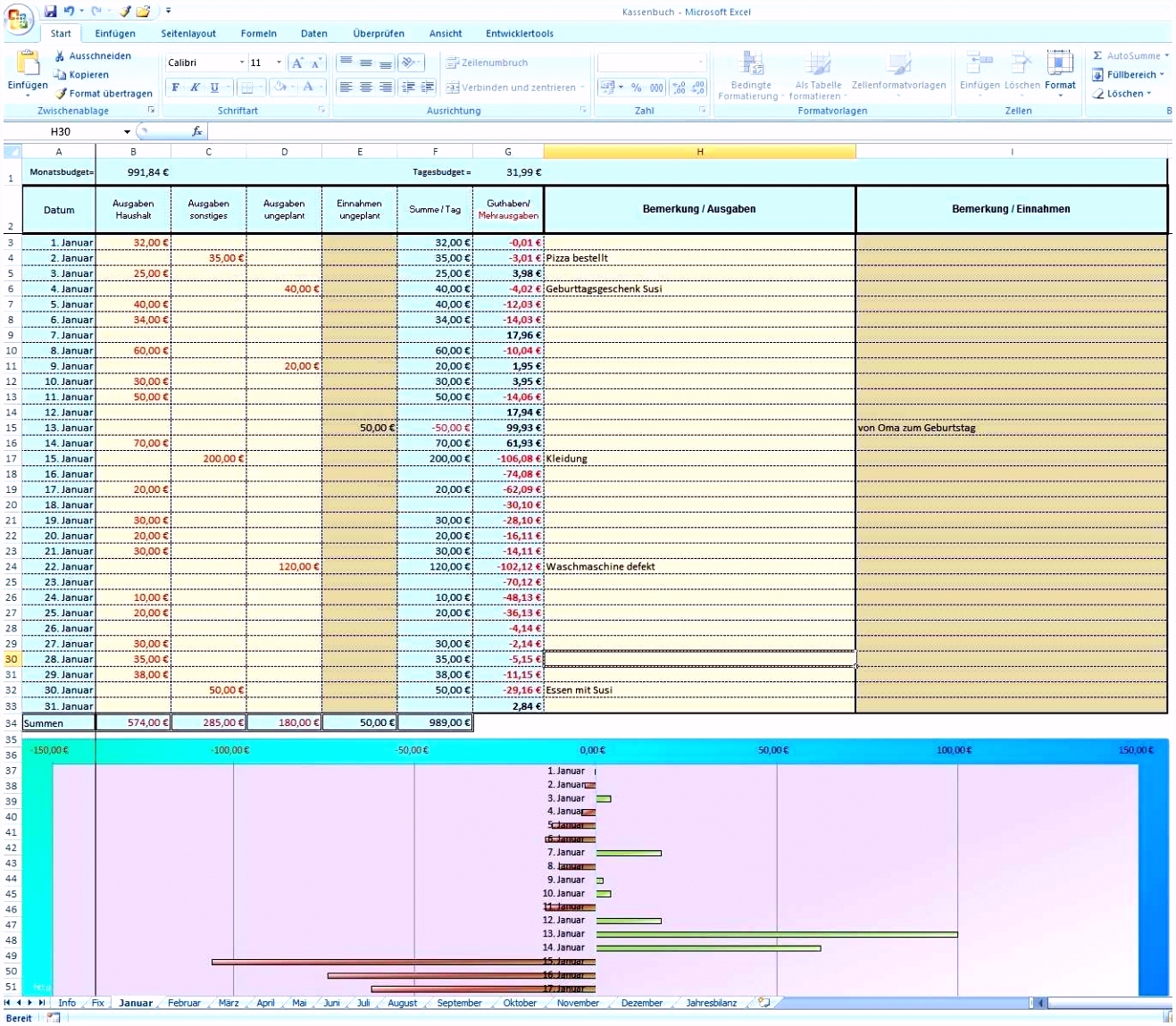Open the Formeln ribbon tab
This screenshot has height=1026, width=1176.
(x=258, y=33)
